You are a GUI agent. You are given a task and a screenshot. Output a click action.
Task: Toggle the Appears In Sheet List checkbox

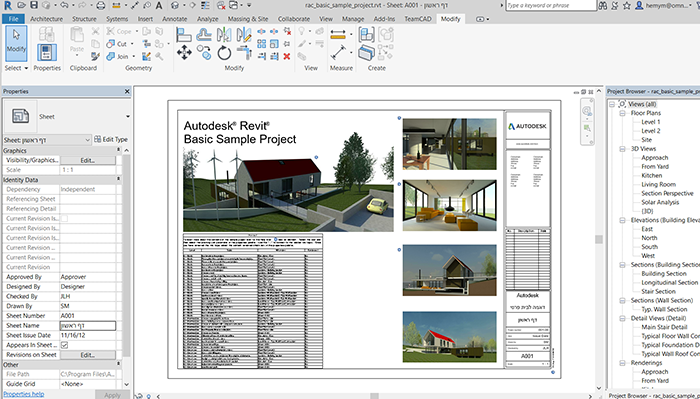click(x=64, y=345)
